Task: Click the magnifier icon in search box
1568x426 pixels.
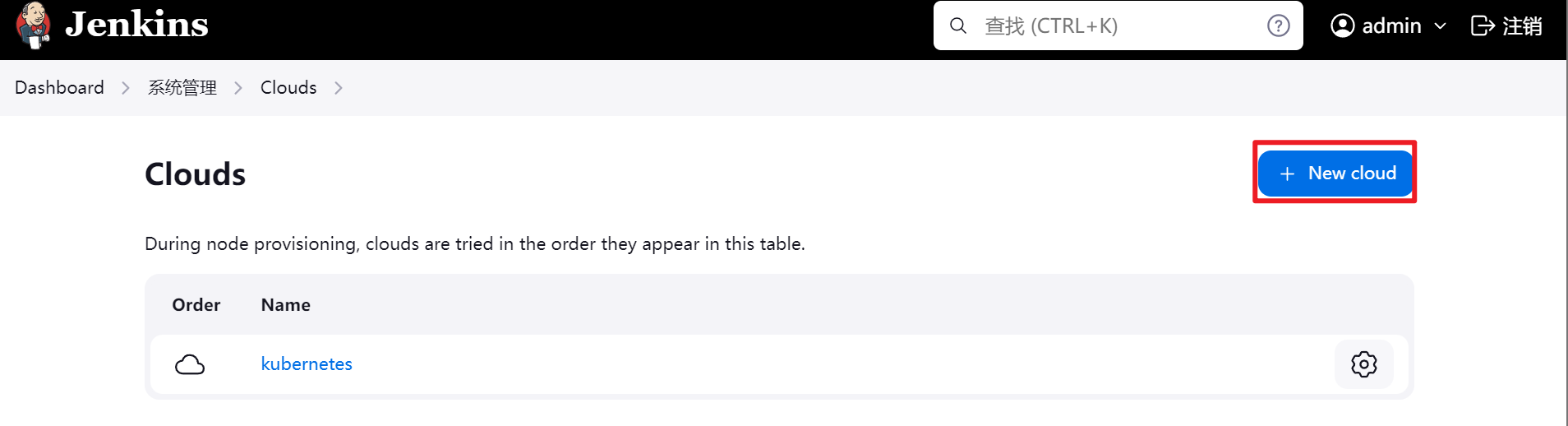Action: (x=958, y=25)
